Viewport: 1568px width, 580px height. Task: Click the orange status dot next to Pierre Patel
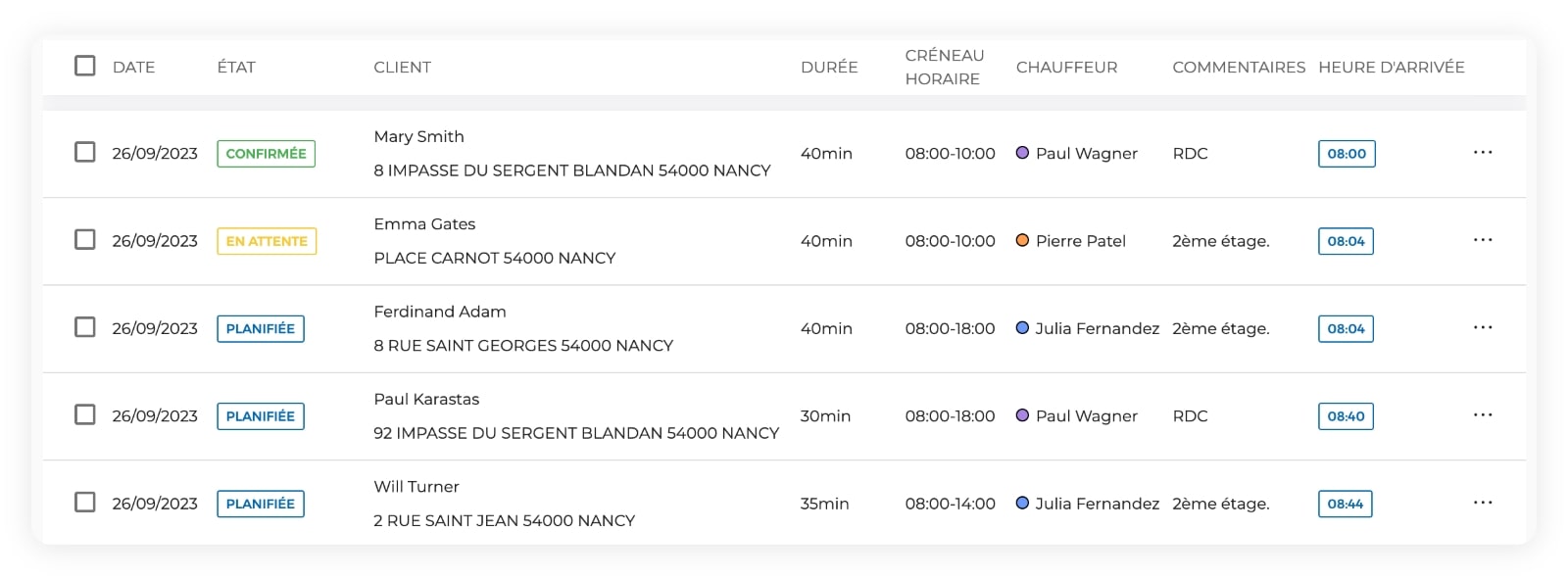click(1022, 240)
